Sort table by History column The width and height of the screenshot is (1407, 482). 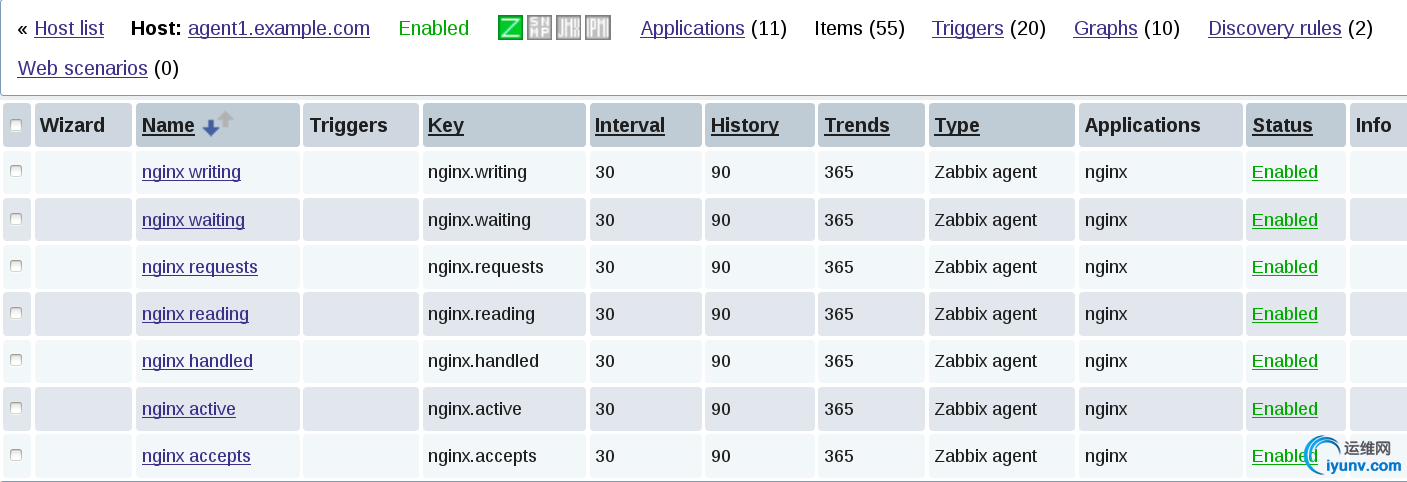pyautogui.click(x=744, y=125)
